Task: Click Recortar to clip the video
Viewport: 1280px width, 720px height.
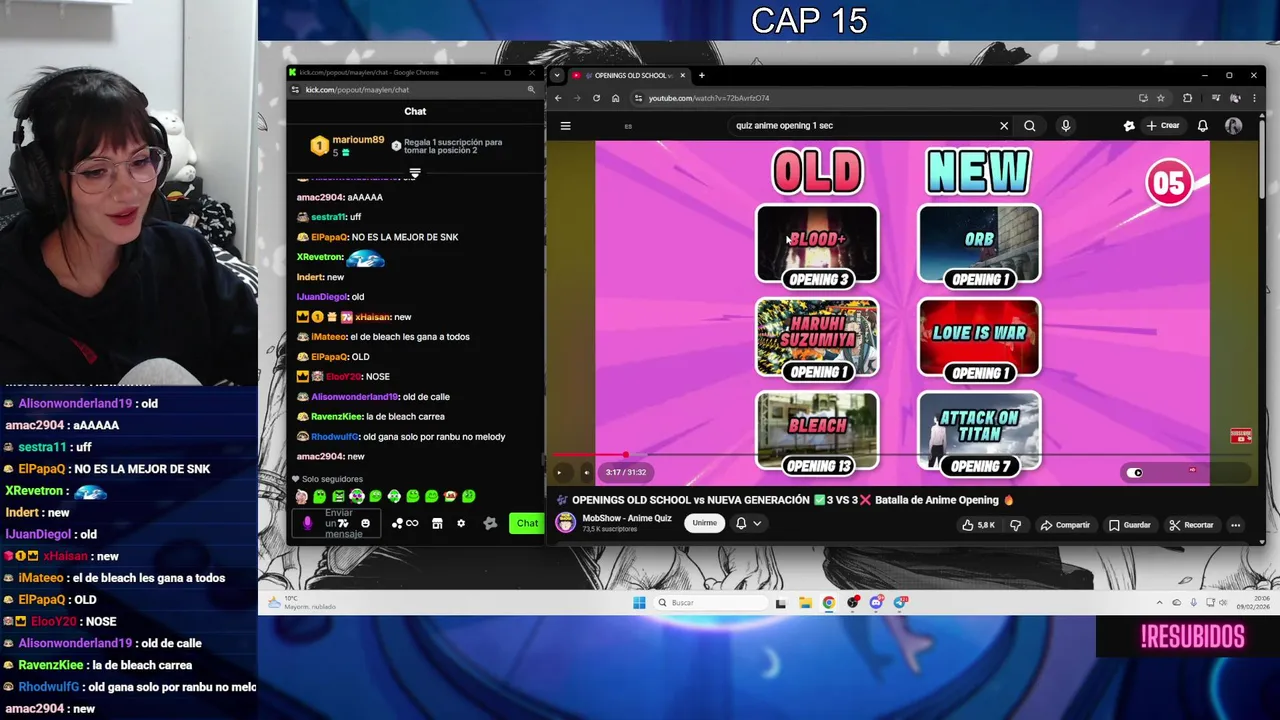Action: [1191, 525]
